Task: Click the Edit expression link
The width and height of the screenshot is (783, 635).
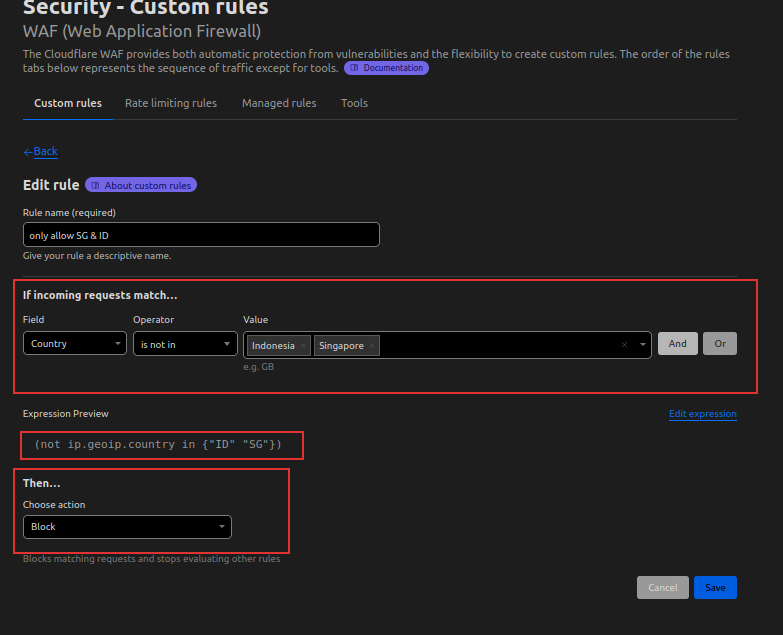Action: 702,414
